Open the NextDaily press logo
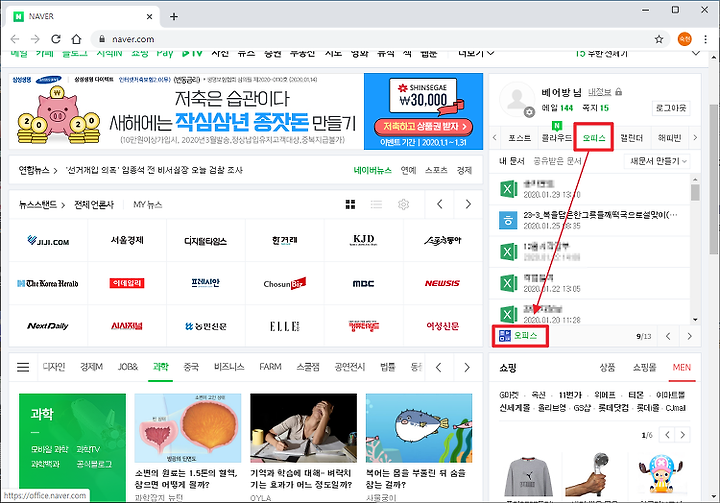 pos(48,326)
